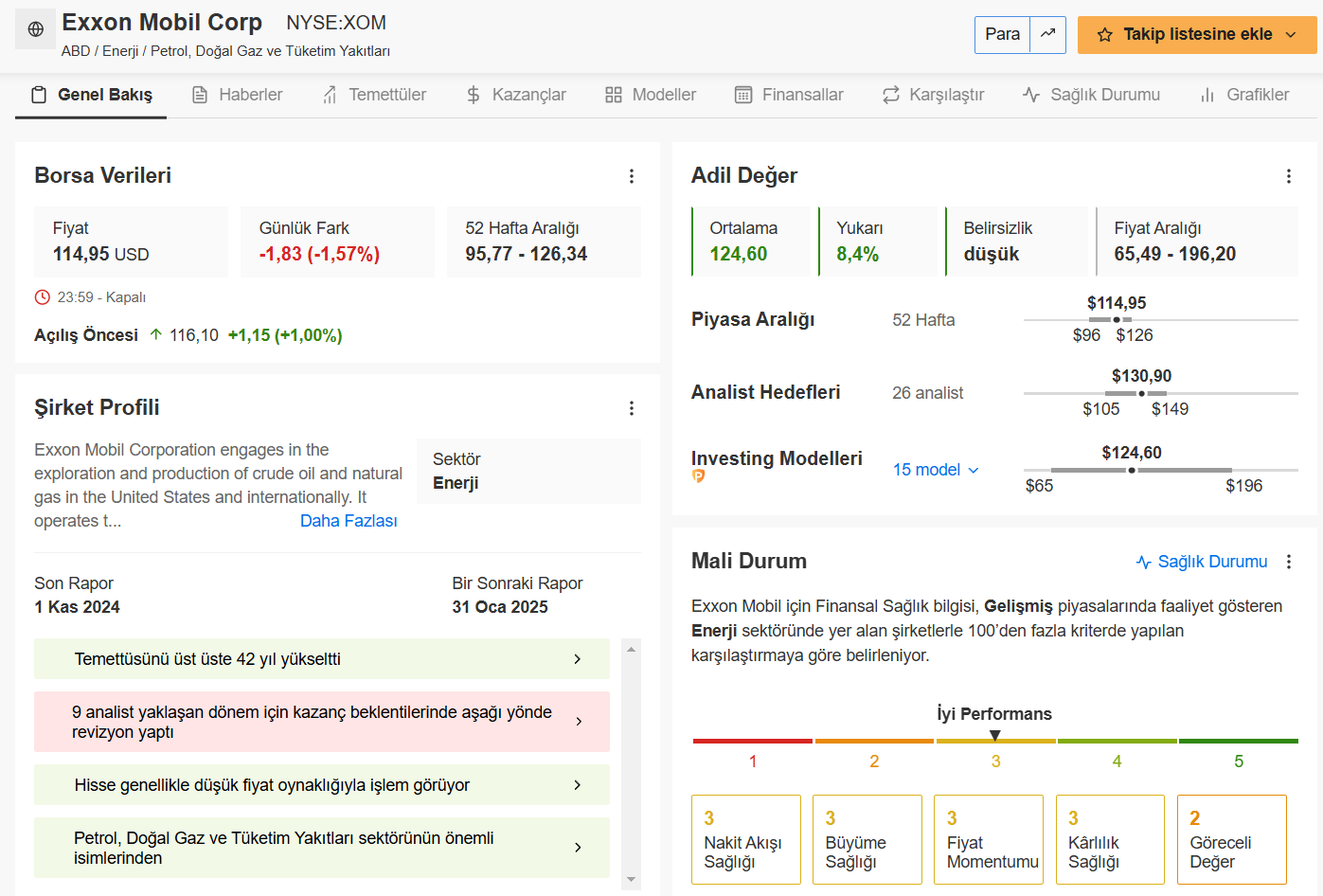
Task: Click scrollbar up arrow in insights list
Action: pos(631,649)
